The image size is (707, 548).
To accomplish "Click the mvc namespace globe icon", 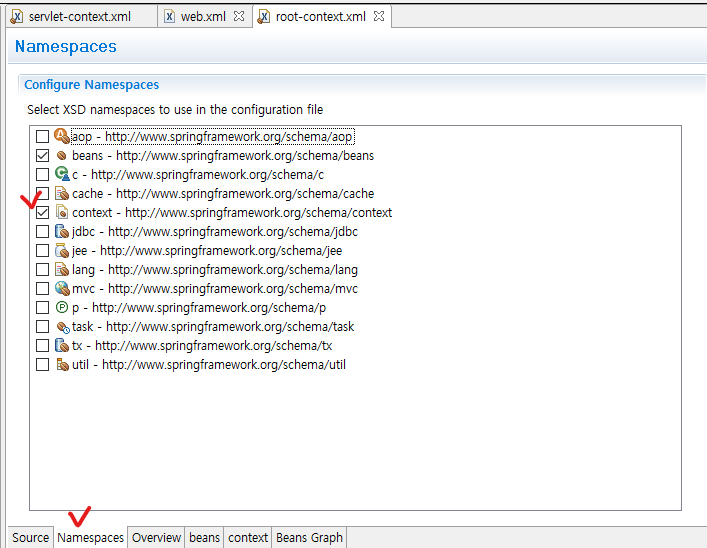I will point(60,289).
